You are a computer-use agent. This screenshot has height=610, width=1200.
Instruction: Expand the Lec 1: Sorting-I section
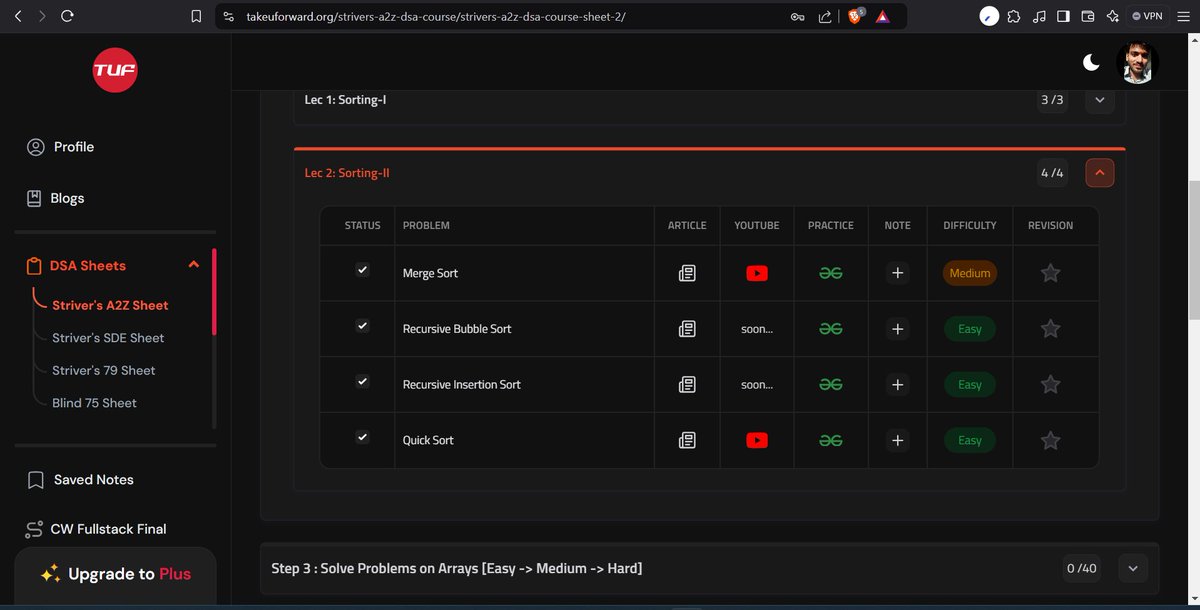(1099, 100)
